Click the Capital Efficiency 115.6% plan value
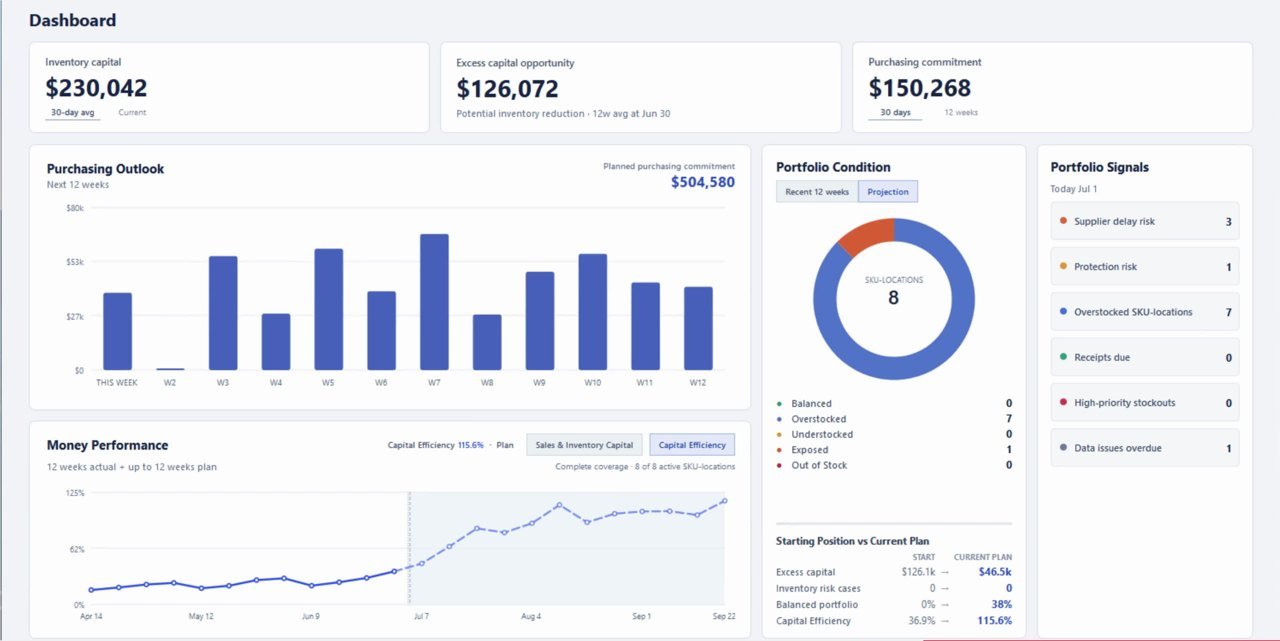 tap(994, 620)
